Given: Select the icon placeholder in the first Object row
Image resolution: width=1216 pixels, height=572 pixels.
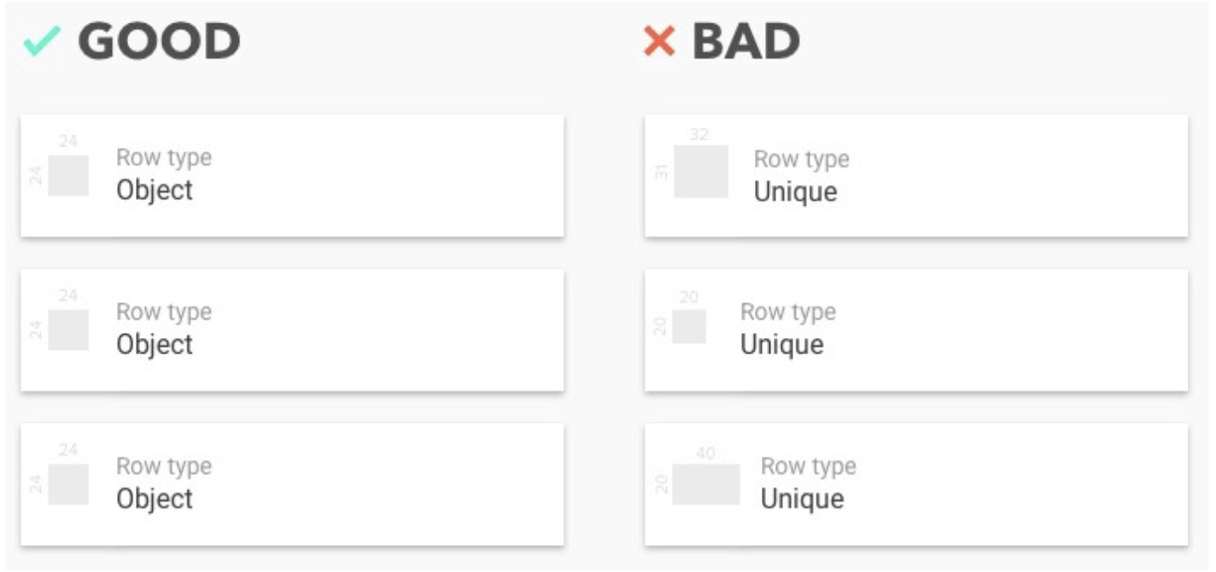Looking at the screenshot, I should pyautogui.click(x=69, y=176).
